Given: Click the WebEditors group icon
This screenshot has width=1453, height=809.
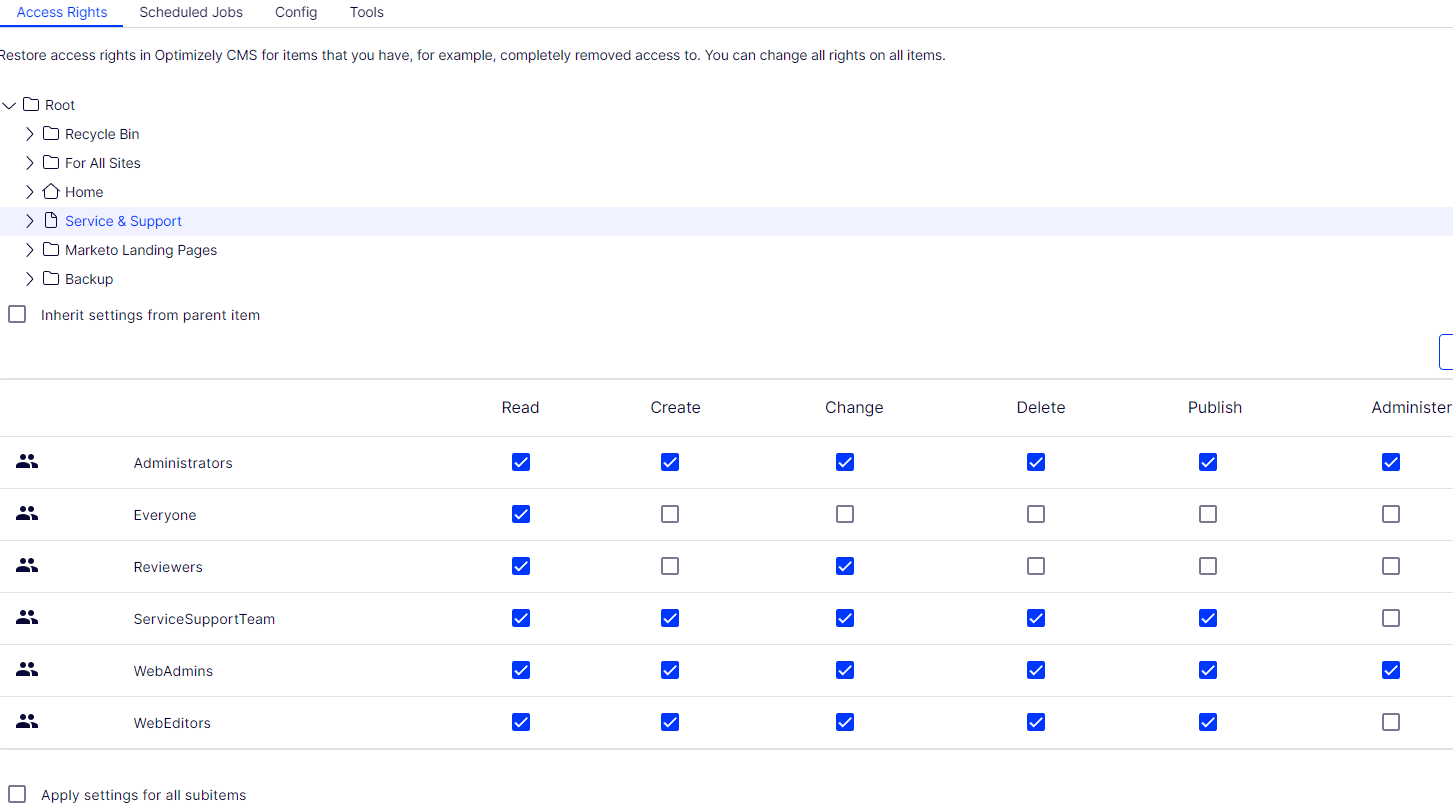Looking at the screenshot, I should (x=27, y=722).
